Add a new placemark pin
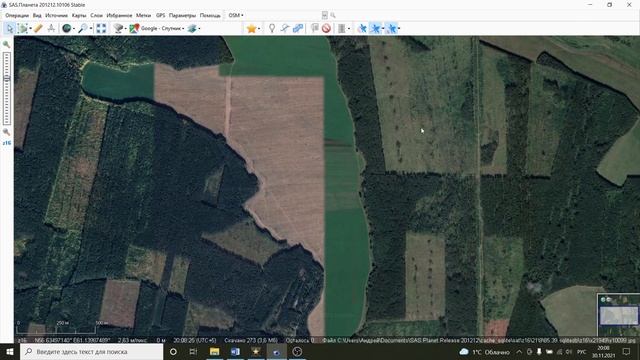 pyautogui.click(x=272, y=28)
